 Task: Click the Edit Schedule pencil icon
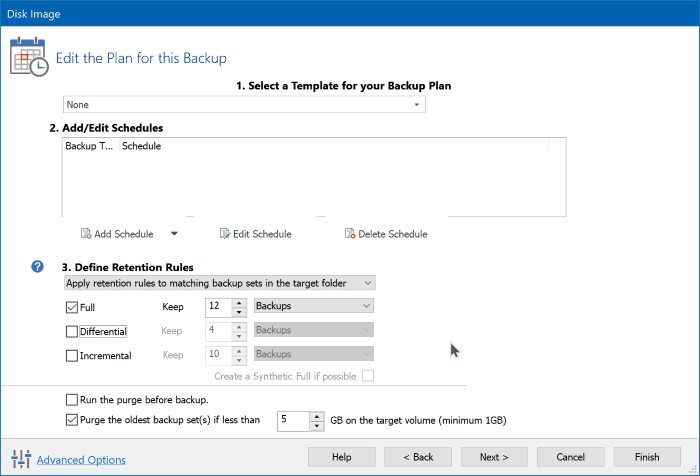pos(225,234)
